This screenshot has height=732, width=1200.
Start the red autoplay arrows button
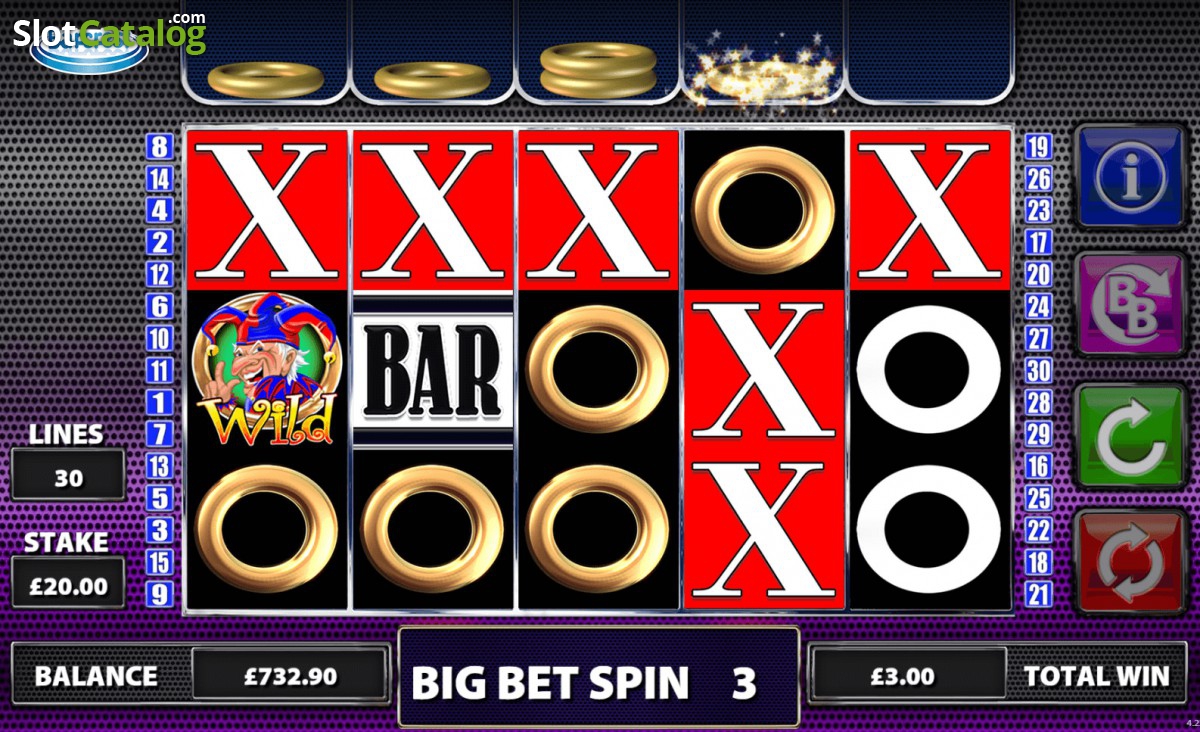[1131, 562]
